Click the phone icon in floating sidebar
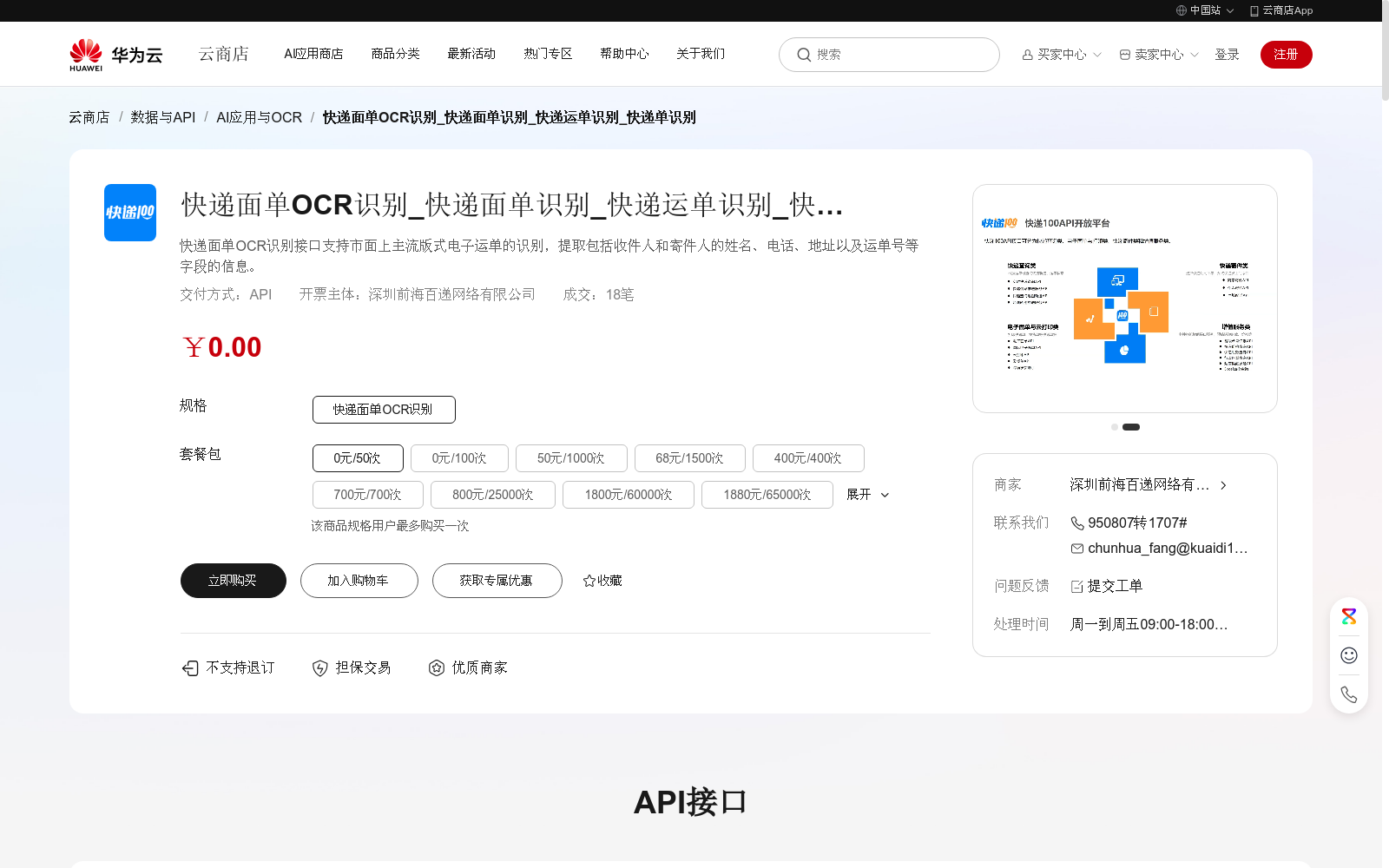The width and height of the screenshot is (1389, 868). click(x=1349, y=694)
